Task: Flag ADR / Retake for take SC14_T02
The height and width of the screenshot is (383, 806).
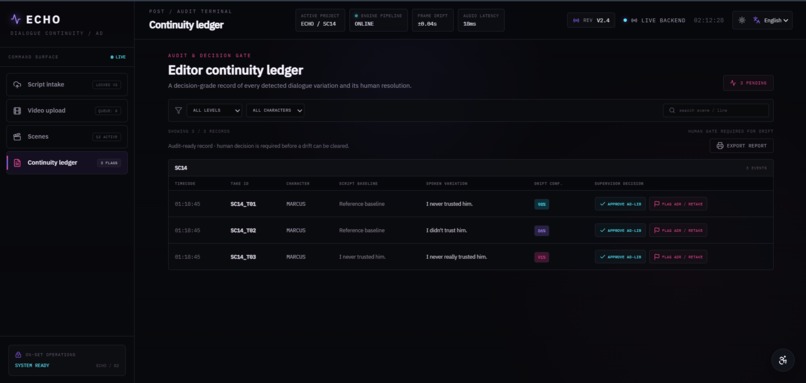Action: [678, 230]
